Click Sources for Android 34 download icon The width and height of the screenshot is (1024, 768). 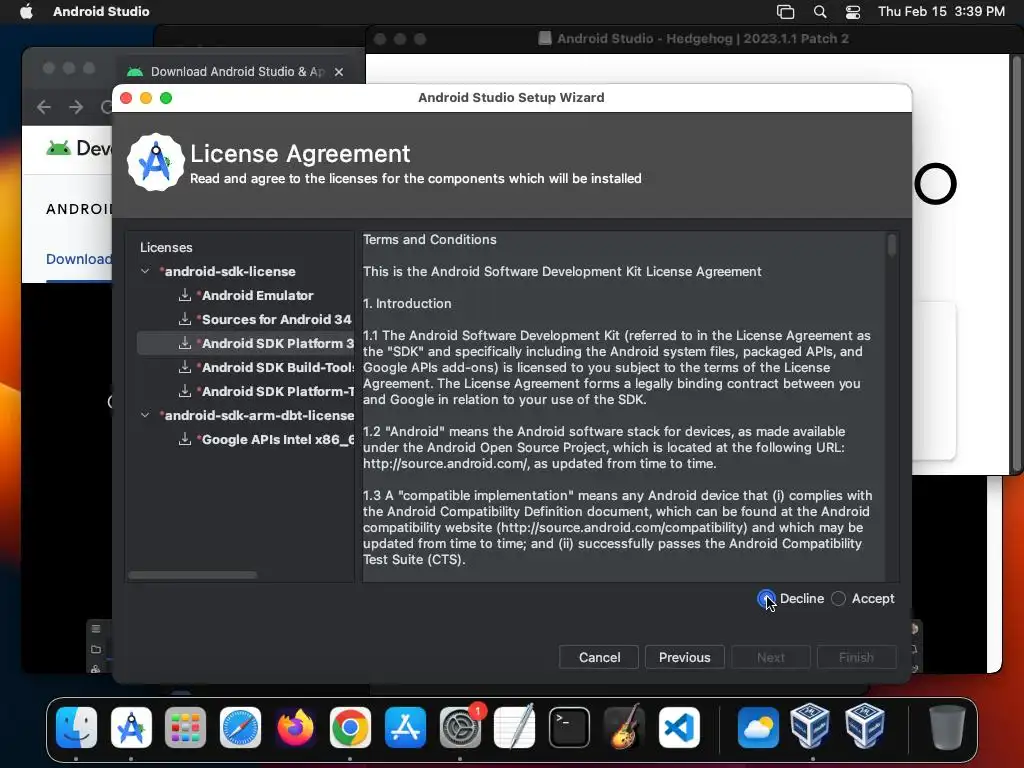185,319
